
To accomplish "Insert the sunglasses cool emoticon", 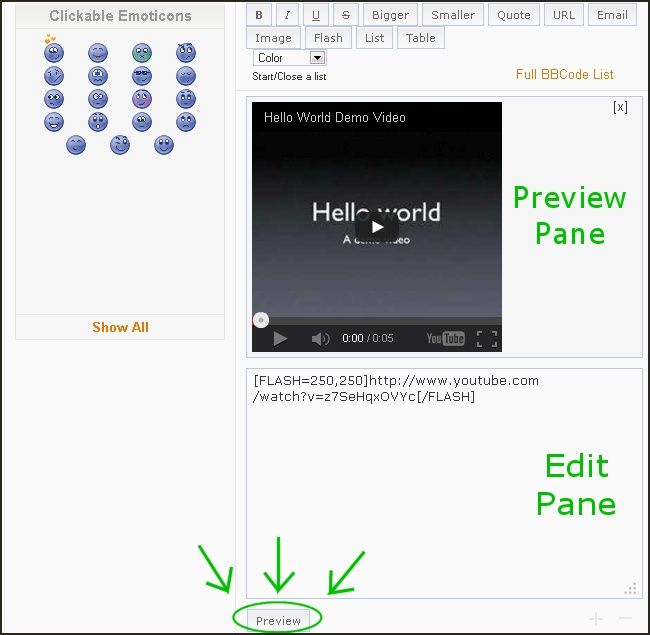I will 142,76.
